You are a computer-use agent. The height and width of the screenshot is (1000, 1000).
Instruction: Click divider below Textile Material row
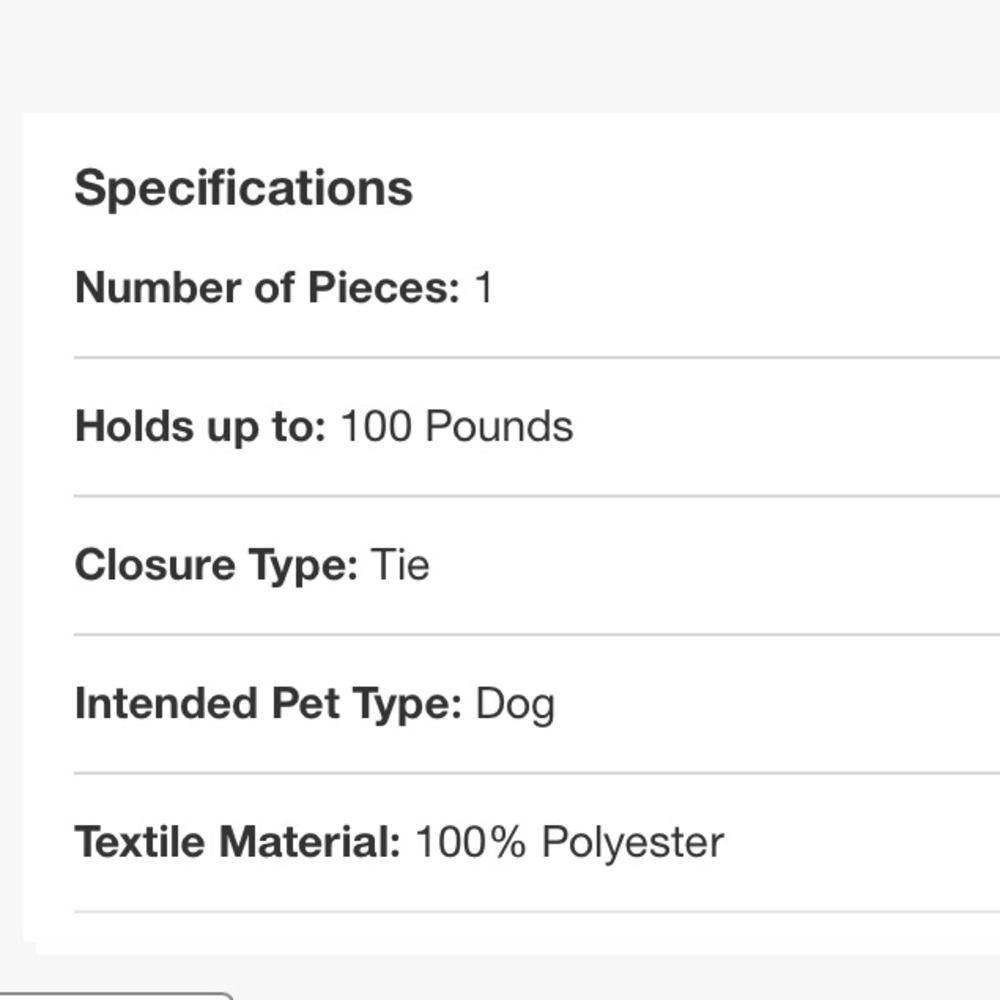coord(536,912)
